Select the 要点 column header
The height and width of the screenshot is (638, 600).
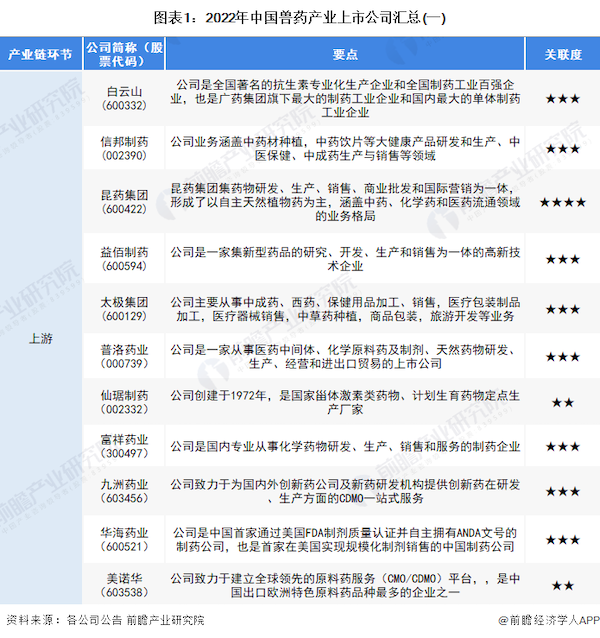(345, 54)
